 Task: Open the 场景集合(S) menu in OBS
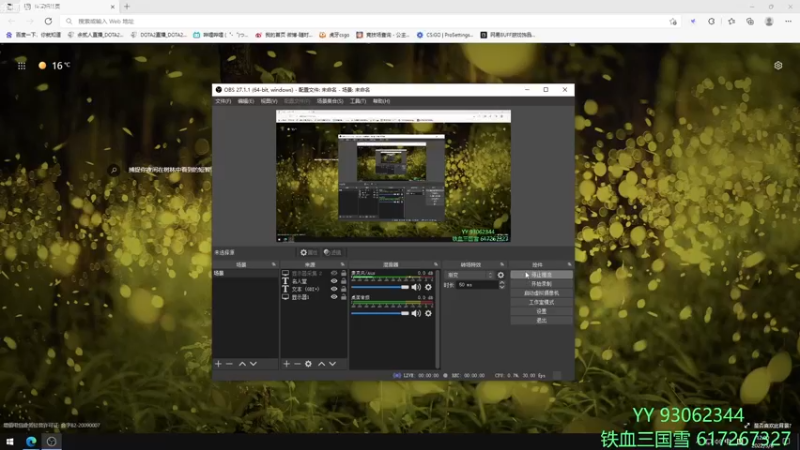pos(330,101)
